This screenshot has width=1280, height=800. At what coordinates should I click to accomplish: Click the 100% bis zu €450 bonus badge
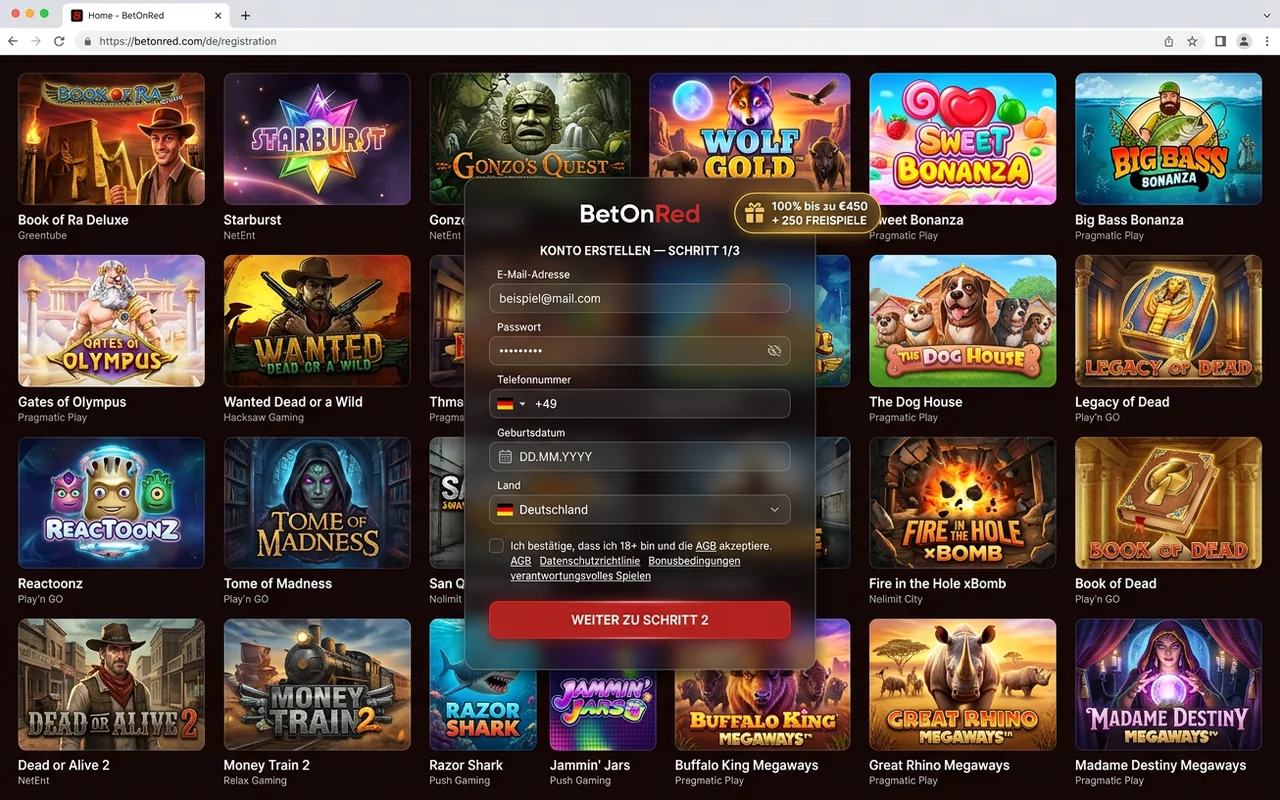click(808, 213)
